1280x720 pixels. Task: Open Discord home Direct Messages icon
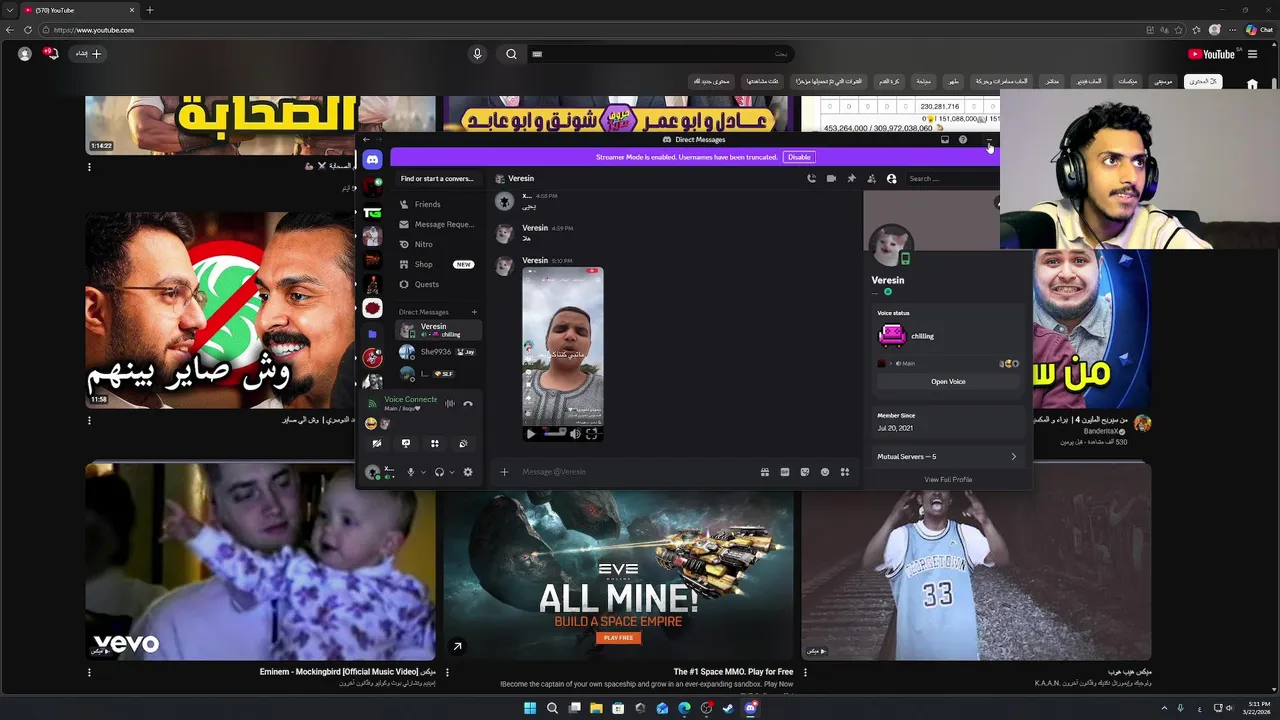click(372, 160)
